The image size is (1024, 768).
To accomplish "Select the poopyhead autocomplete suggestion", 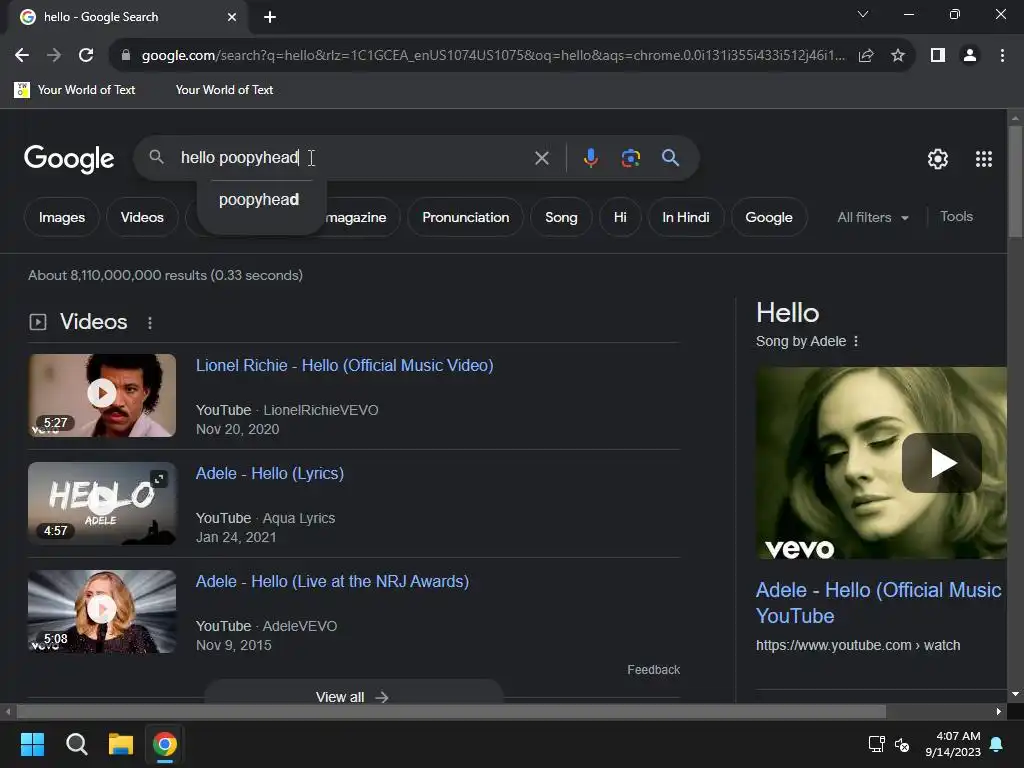I will pyautogui.click(x=259, y=200).
